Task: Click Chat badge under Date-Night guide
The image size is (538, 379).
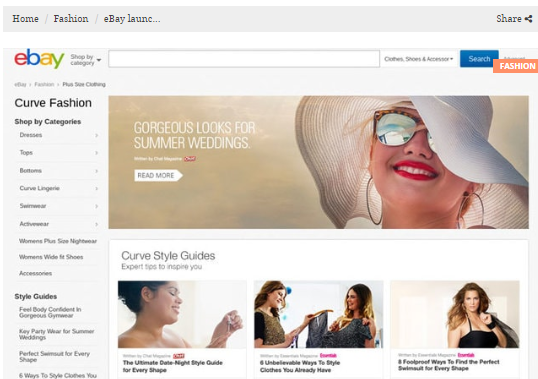Action: click(178, 356)
